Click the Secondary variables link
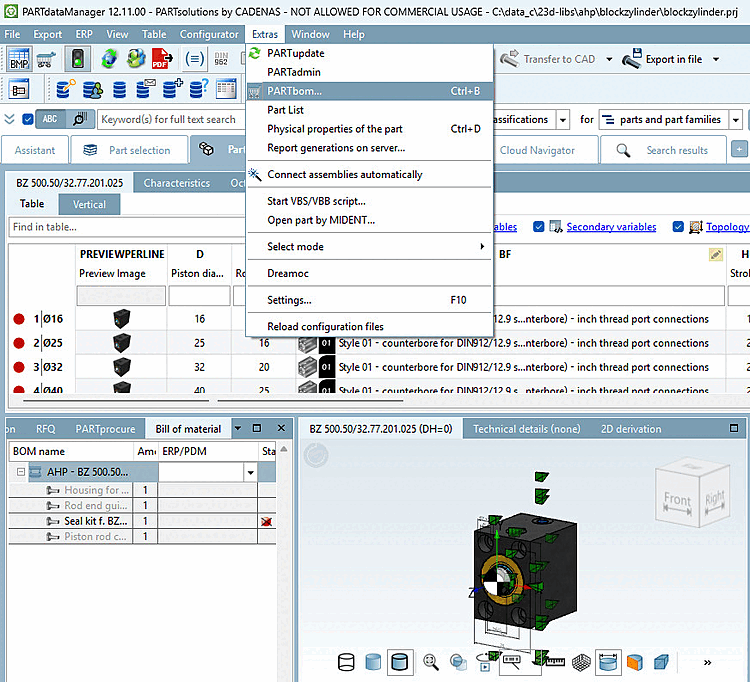The height and width of the screenshot is (682, 750). pos(611,227)
